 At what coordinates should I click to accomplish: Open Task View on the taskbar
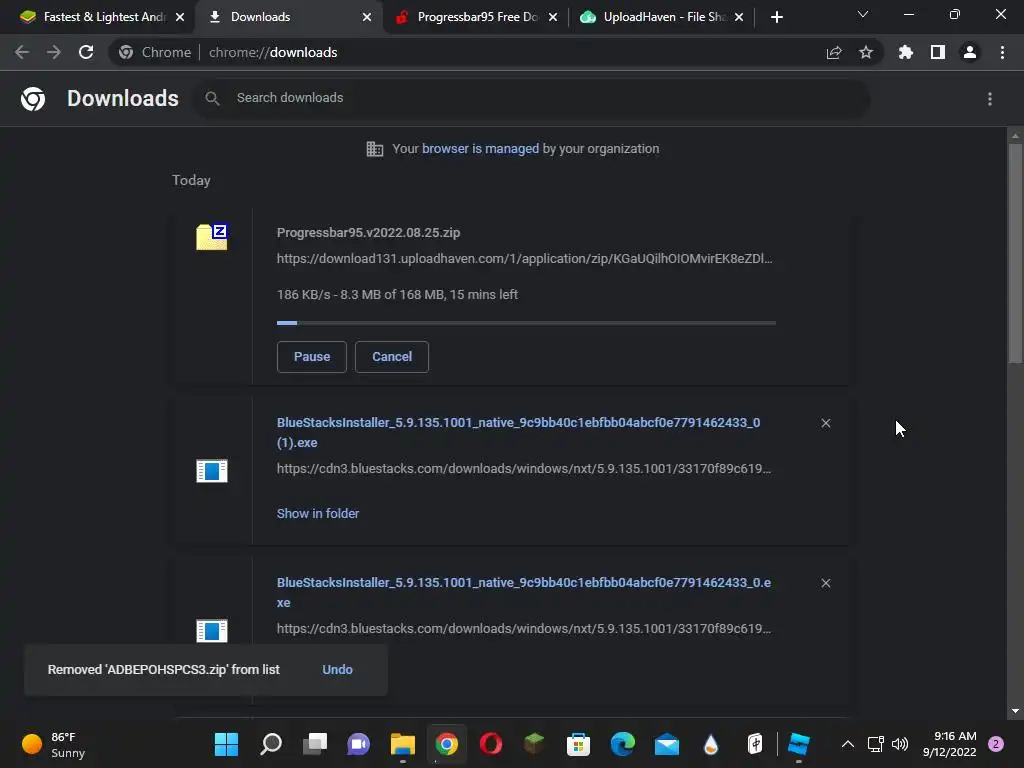(x=315, y=744)
